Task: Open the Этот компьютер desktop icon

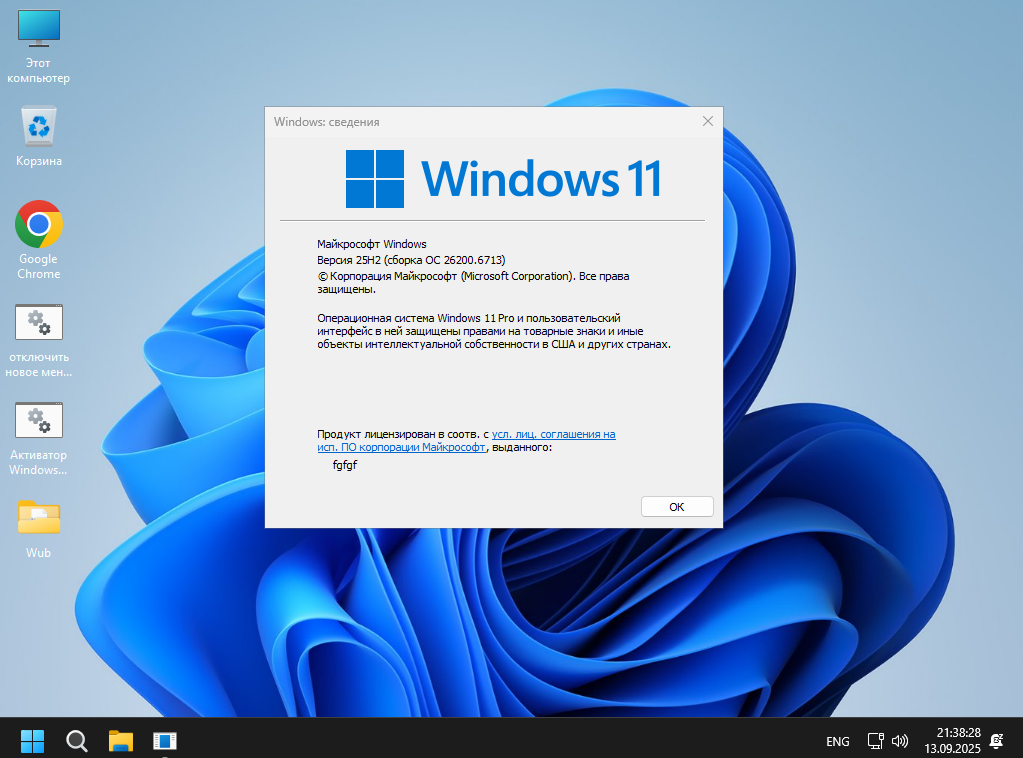Action: point(38,46)
